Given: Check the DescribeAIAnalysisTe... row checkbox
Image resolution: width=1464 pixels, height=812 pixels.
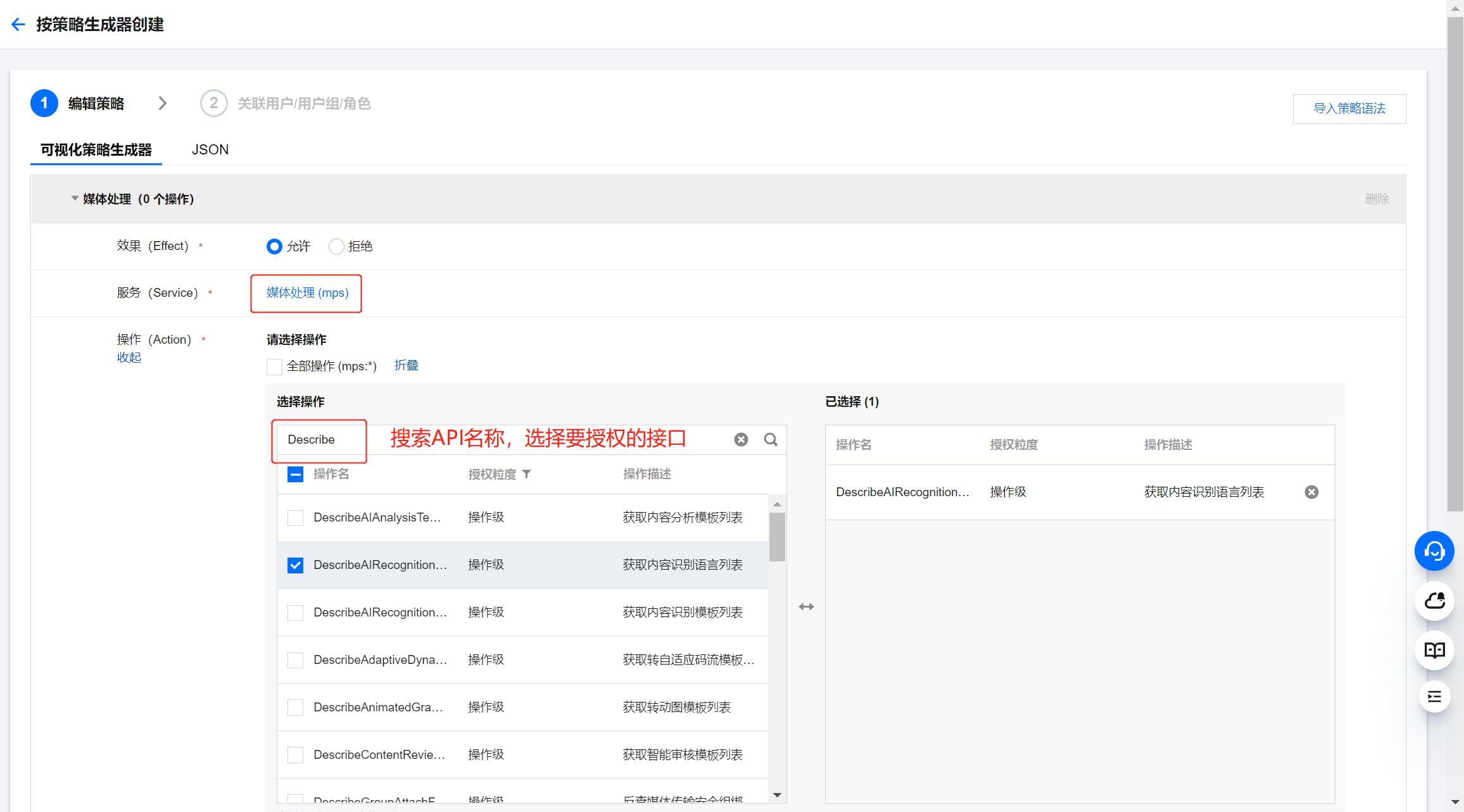Looking at the screenshot, I should pos(295,518).
